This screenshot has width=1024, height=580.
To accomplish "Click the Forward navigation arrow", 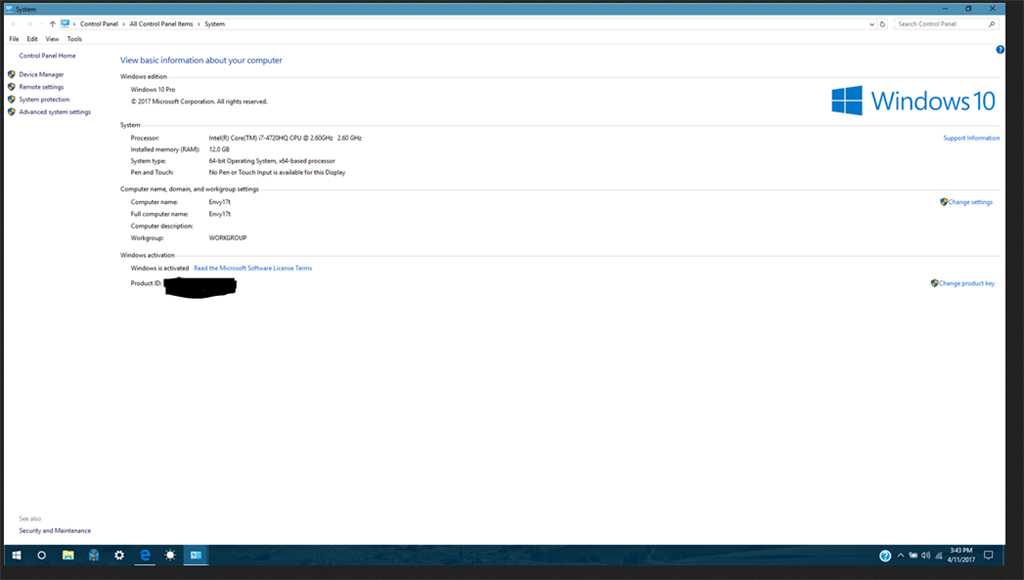I will pyautogui.click(x=29, y=24).
